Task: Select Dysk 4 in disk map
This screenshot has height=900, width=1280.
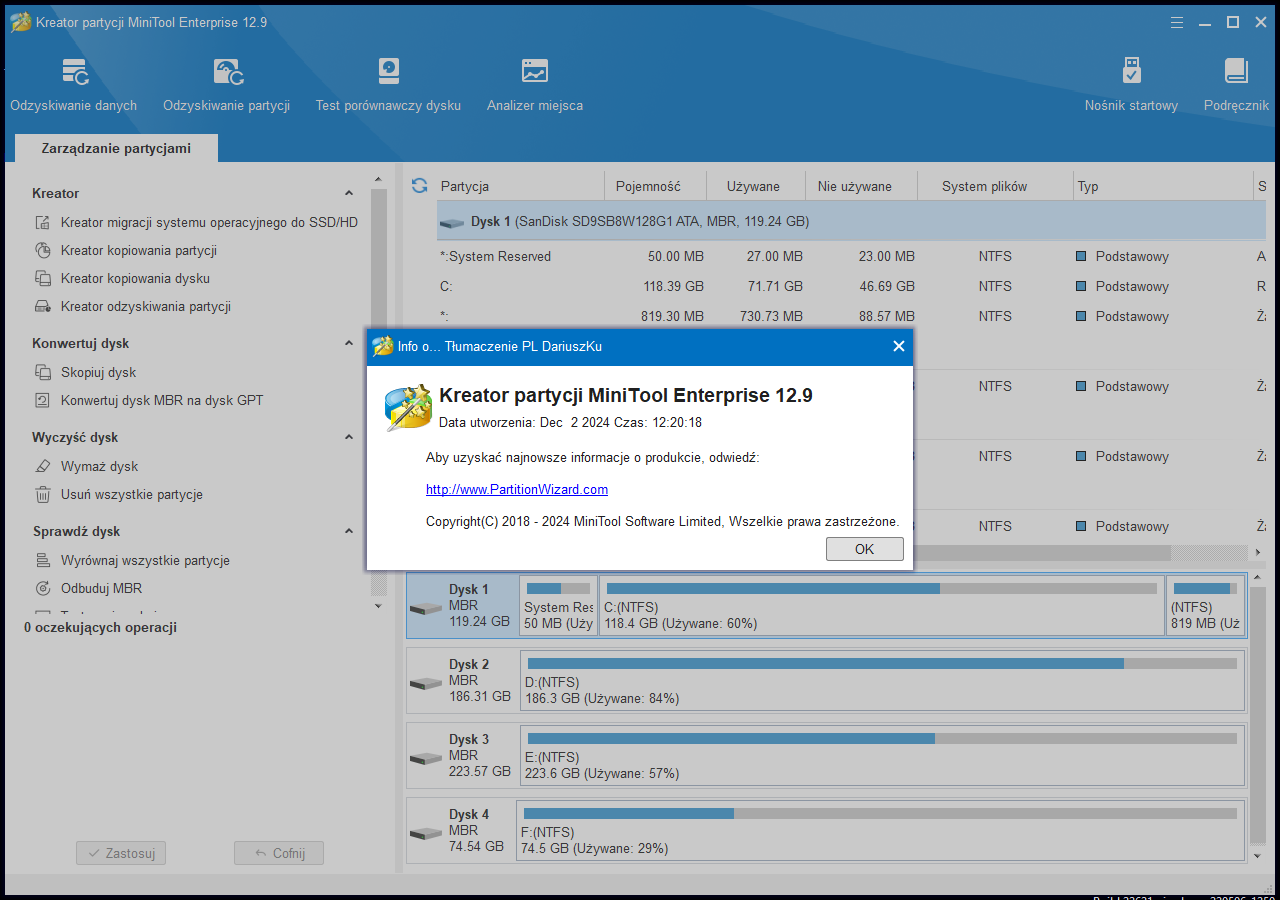Action: (461, 830)
